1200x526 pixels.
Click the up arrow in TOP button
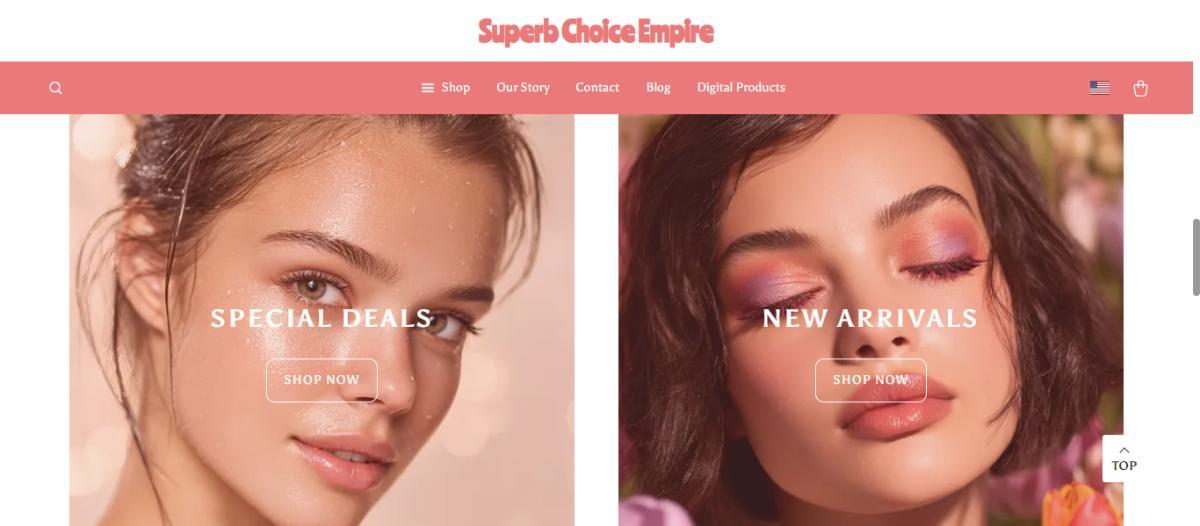[1124, 450]
